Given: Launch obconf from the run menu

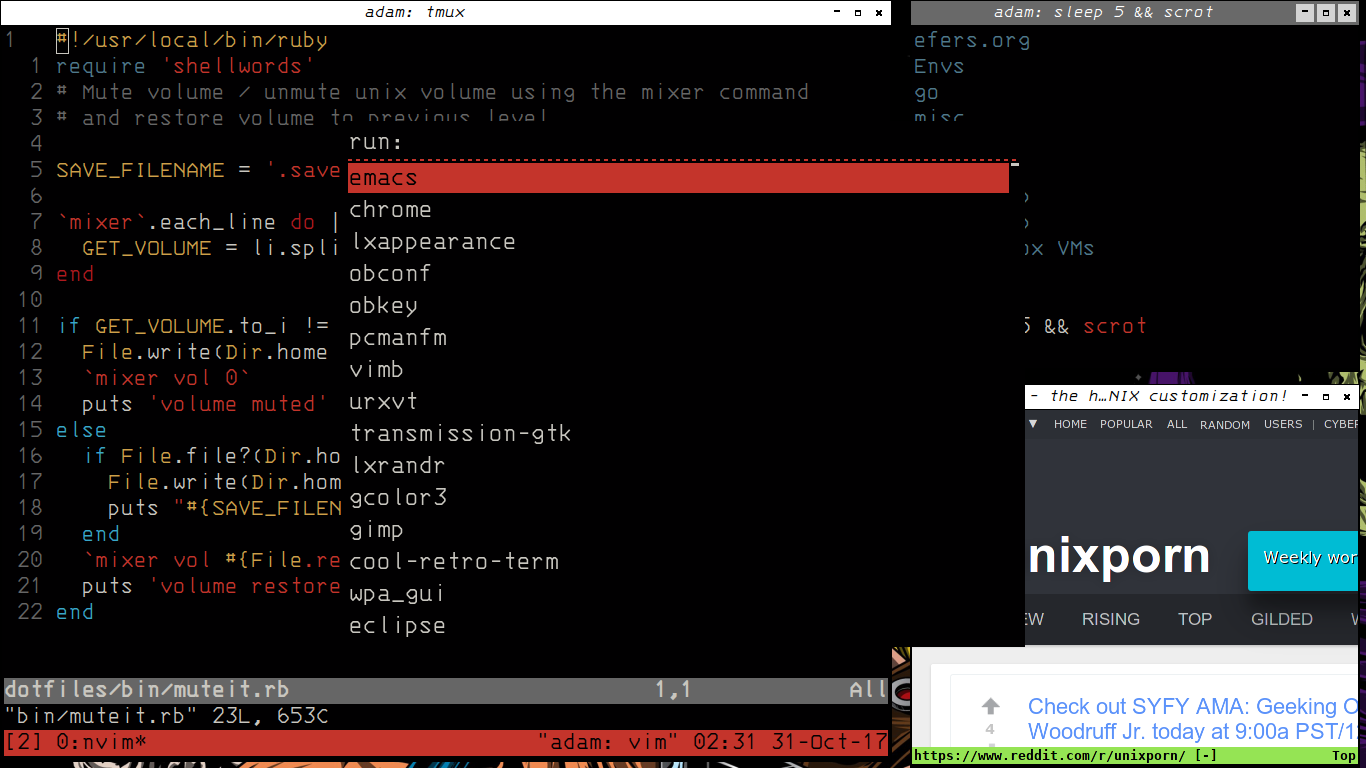Looking at the screenshot, I should 390,274.
